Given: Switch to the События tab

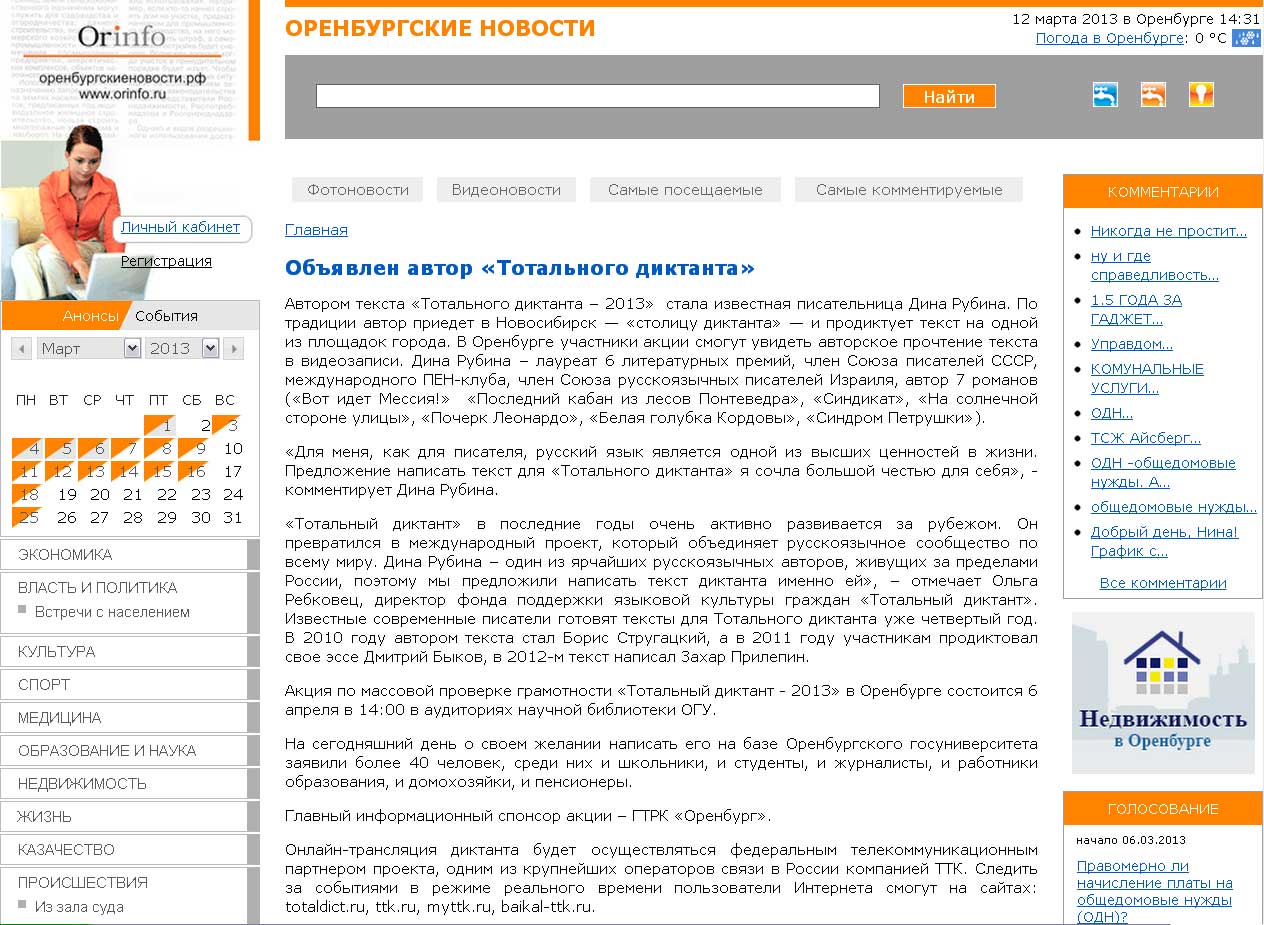Looking at the screenshot, I should 166,316.
